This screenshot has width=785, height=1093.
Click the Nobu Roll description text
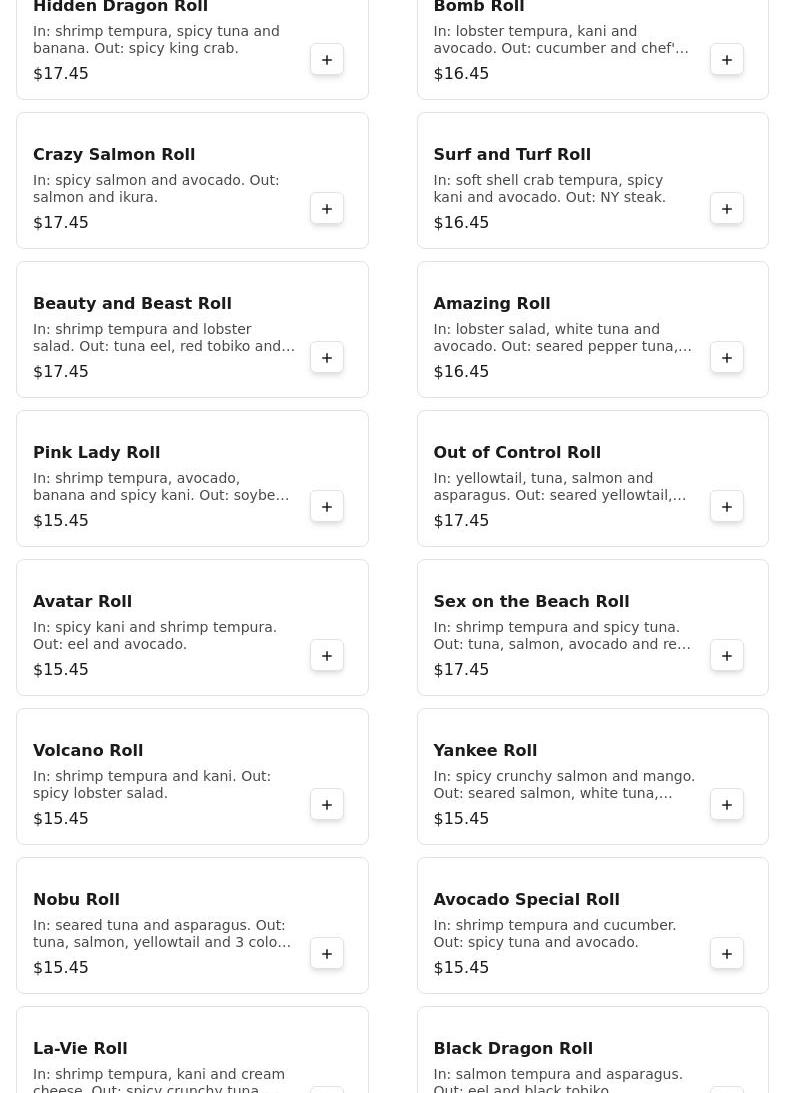tap(162, 934)
